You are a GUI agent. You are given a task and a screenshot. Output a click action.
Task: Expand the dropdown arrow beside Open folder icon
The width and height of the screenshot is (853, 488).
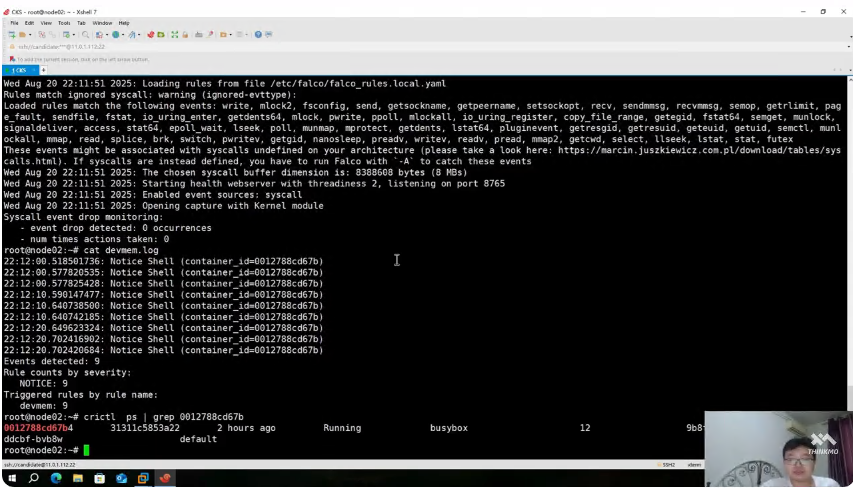point(31,34)
